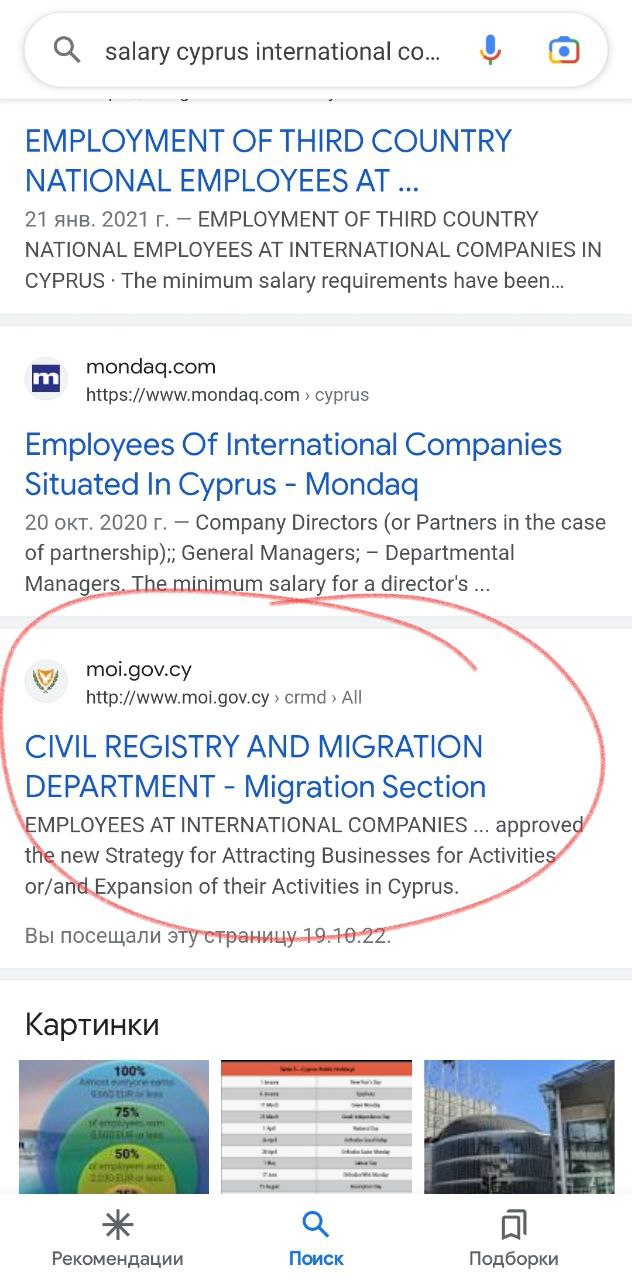
Task: Switch to the Рекомендации tab
Action: (x=117, y=1259)
